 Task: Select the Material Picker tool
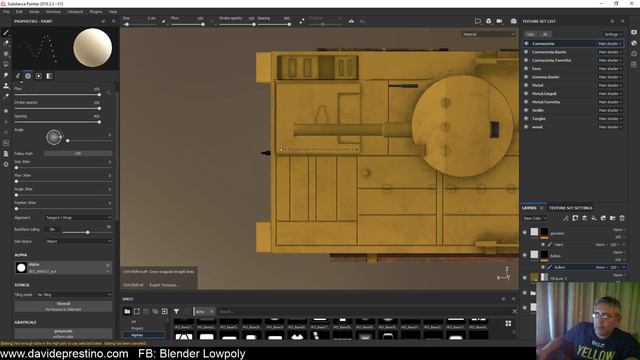[x=6, y=96]
